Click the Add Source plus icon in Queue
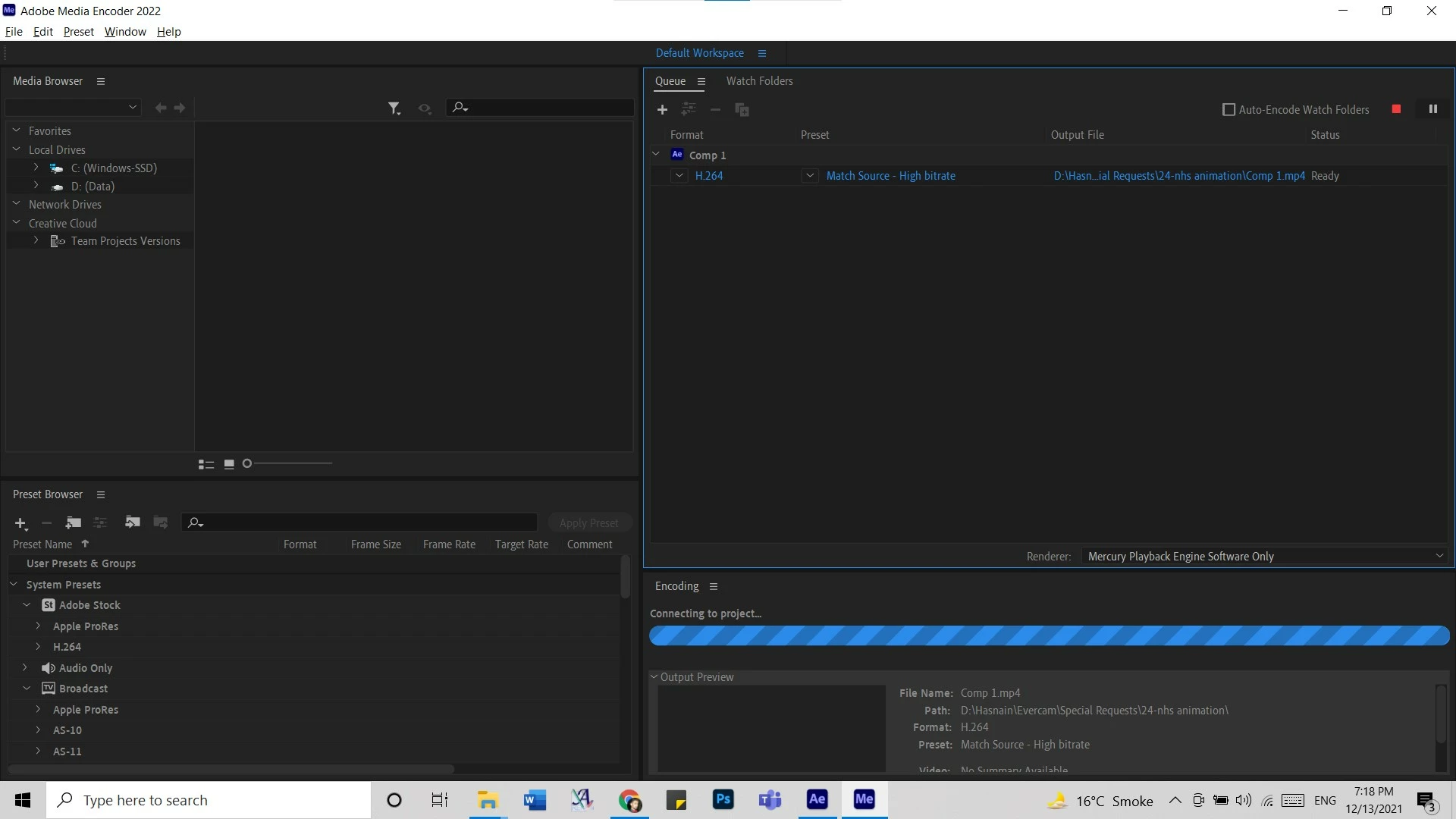The height and width of the screenshot is (819, 1456). 662,110
